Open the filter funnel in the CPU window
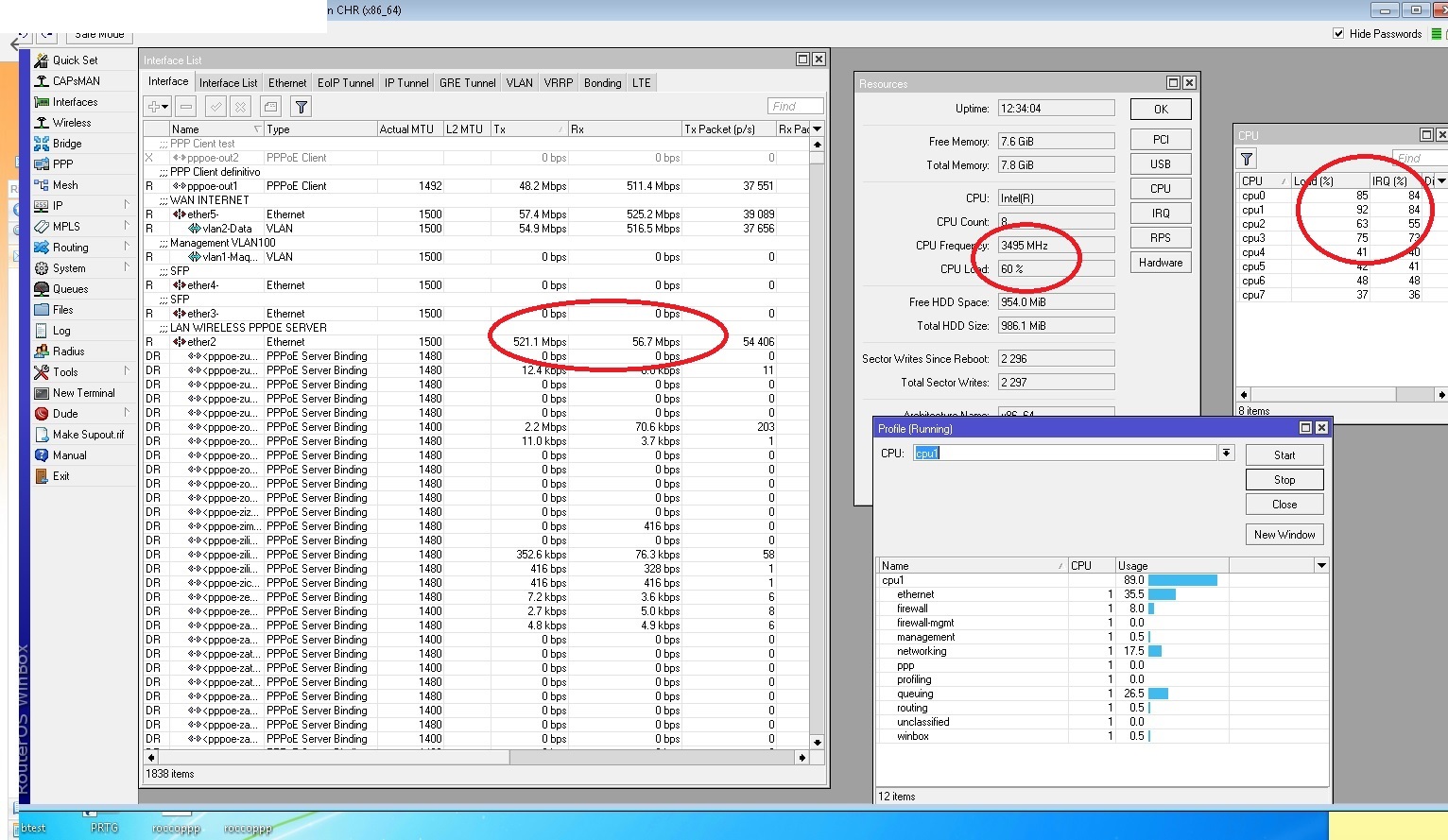Viewport: 1448px width, 840px height. click(x=1247, y=159)
